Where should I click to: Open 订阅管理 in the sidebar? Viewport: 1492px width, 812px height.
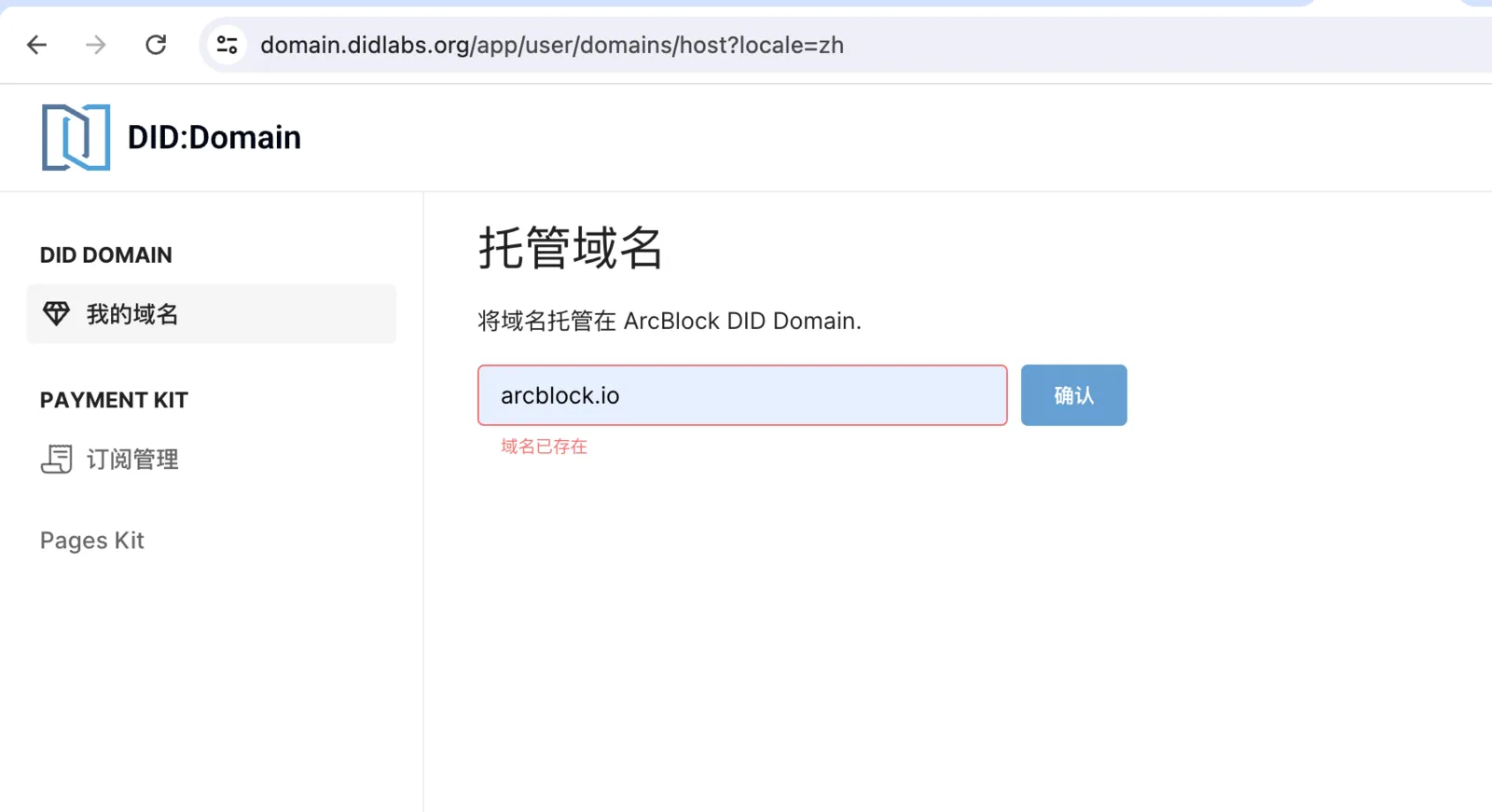click(132, 460)
